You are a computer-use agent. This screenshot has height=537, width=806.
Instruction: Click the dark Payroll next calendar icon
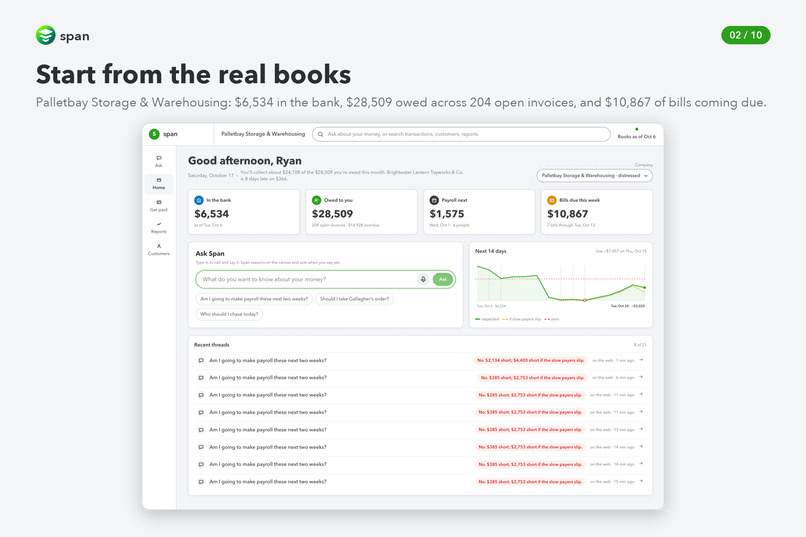(434, 200)
